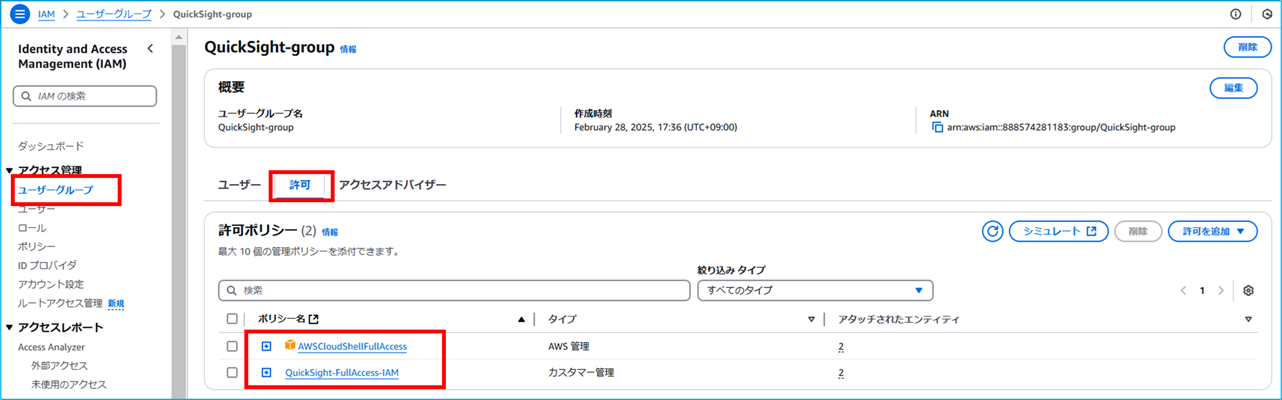Open the filter type dropdown
The image size is (1282, 400).
pos(815,290)
